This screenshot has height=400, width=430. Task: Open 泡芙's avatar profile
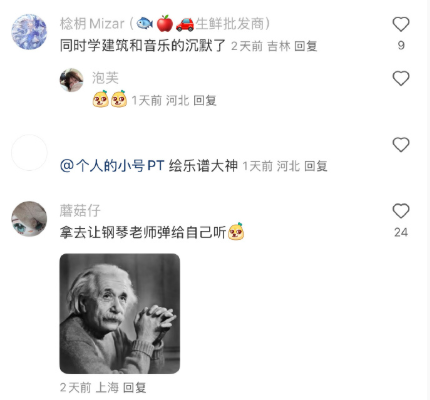point(71,80)
